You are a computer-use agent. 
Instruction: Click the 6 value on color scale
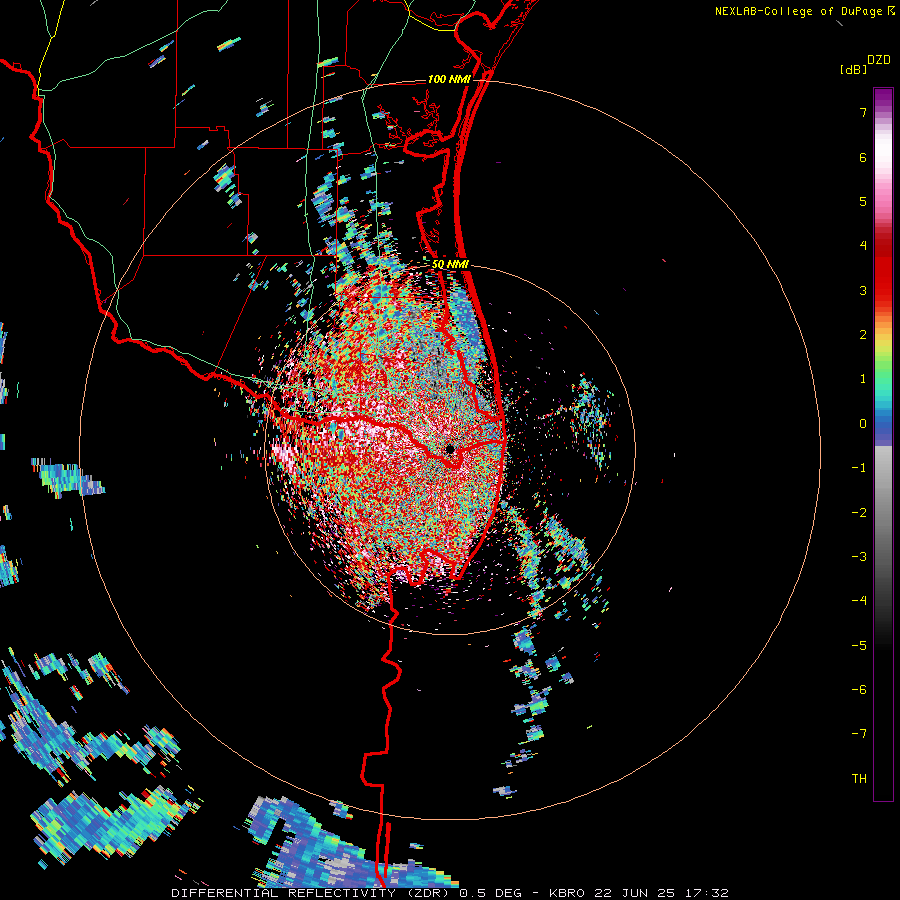(863, 157)
